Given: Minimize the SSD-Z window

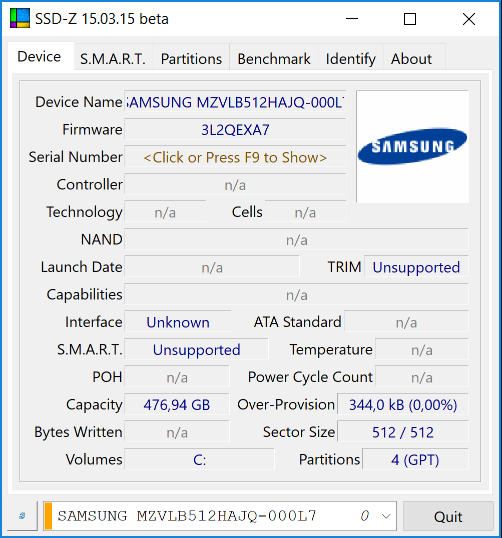Looking at the screenshot, I should [x=352, y=19].
